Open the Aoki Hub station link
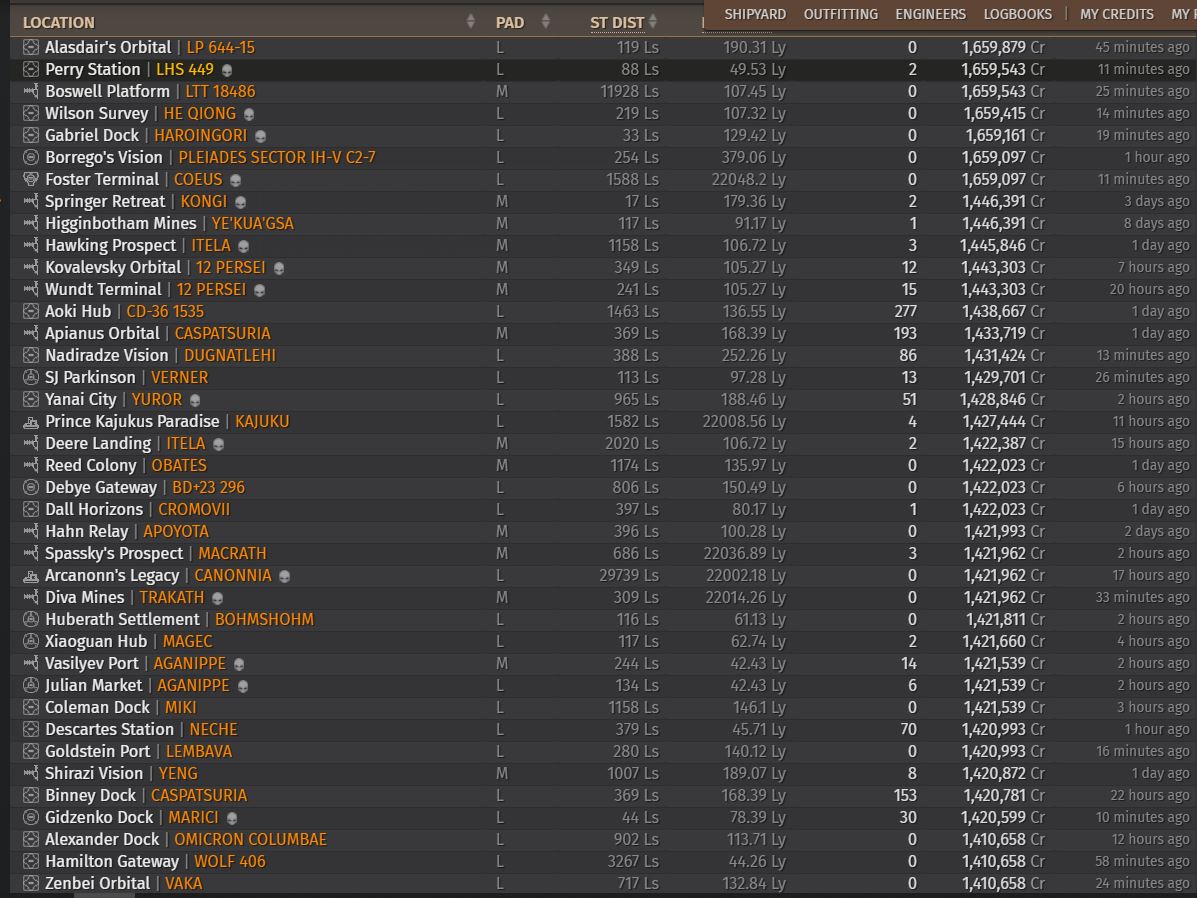Screen dimensions: 1197x898 click(x=78, y=312)
